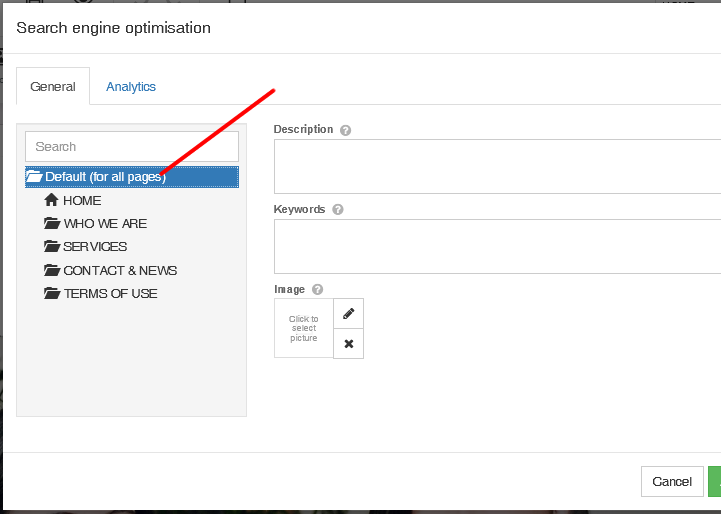Screen dimensions: 721x514
Task: Click the Description help question mark
Action: pos(345,130)
